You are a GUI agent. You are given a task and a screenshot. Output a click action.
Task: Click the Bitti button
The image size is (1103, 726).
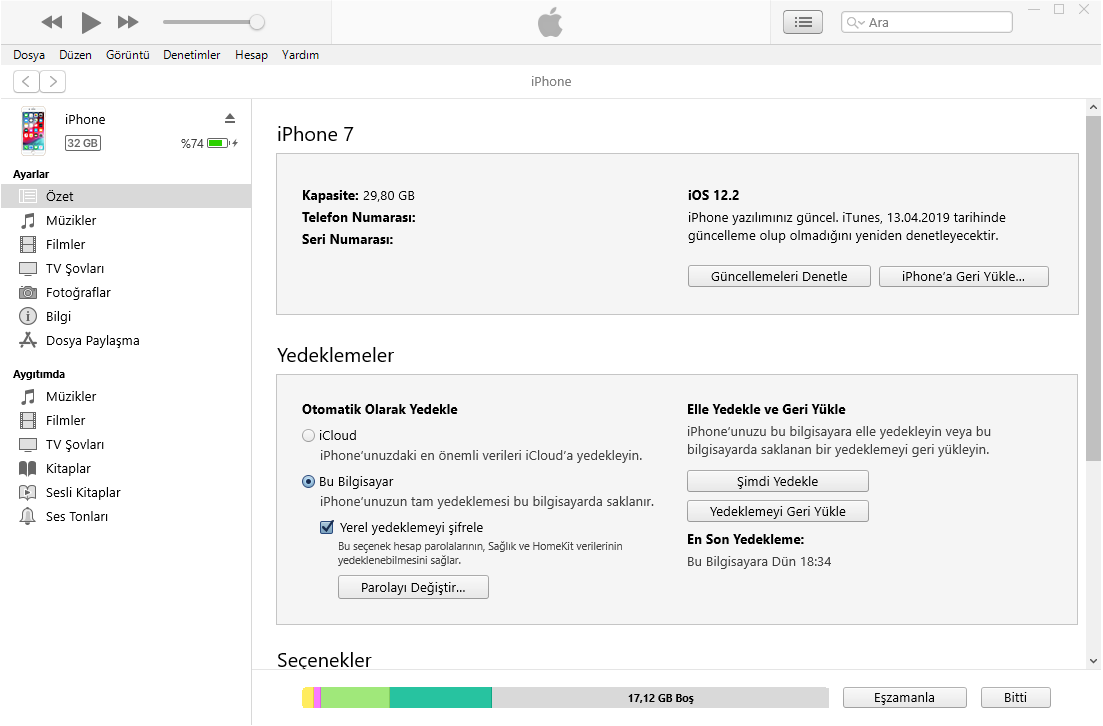1015,698
